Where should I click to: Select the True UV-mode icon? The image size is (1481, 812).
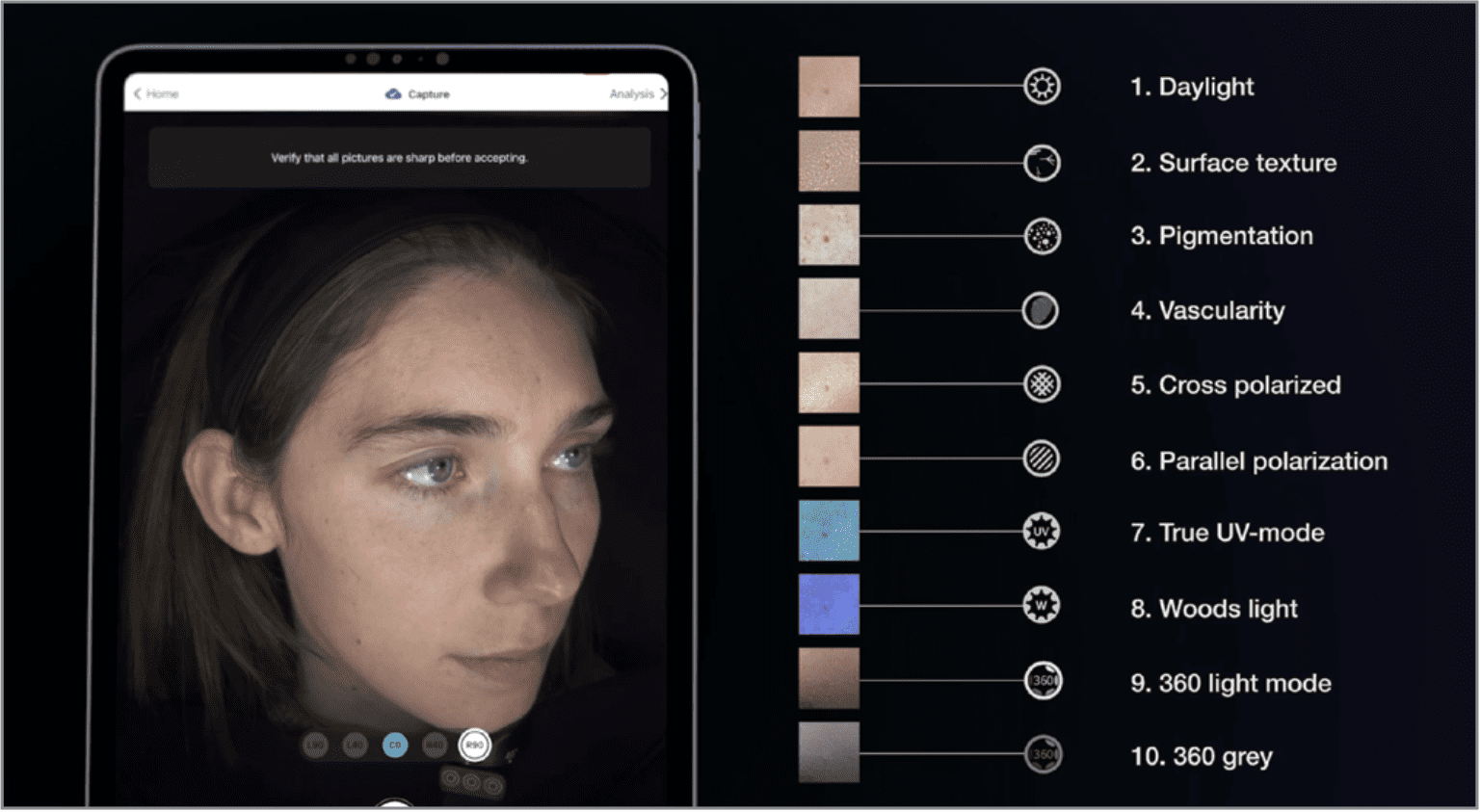click(1042, 532)
